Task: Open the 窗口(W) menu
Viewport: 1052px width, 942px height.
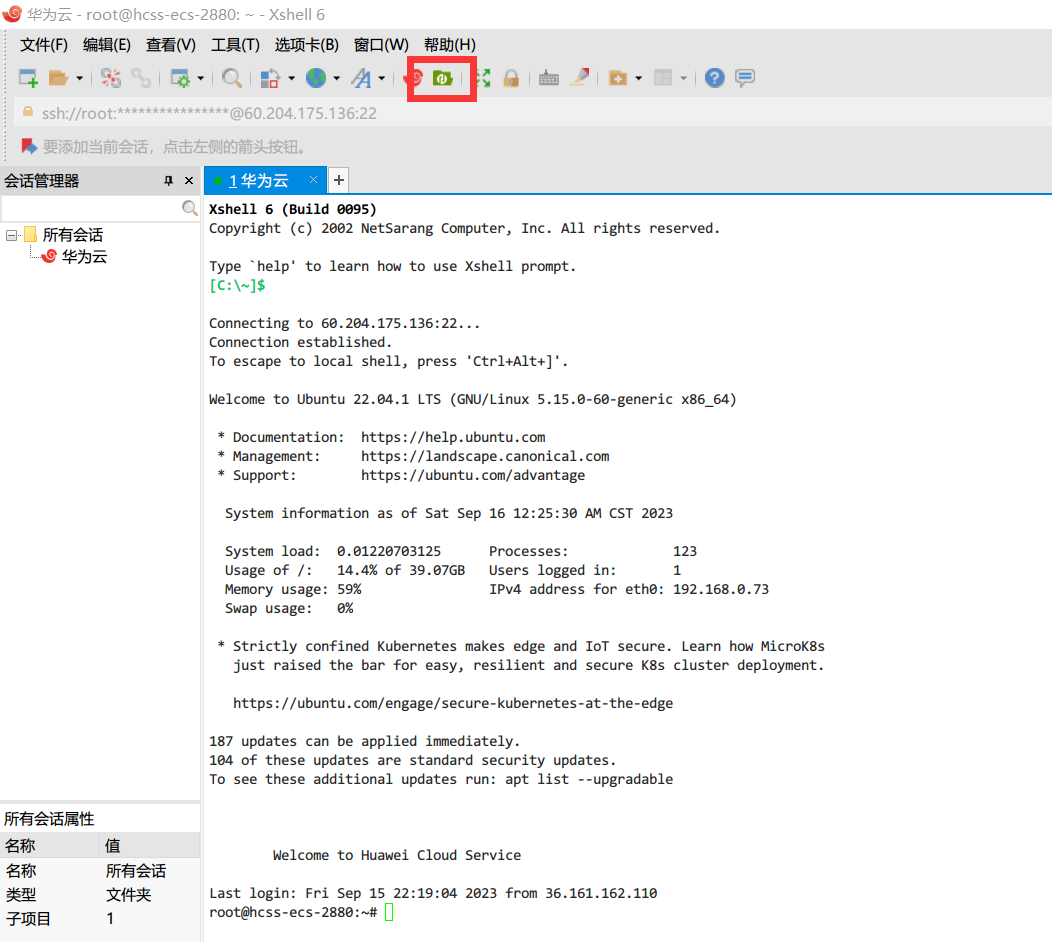Action: click(x=381, y=45)
